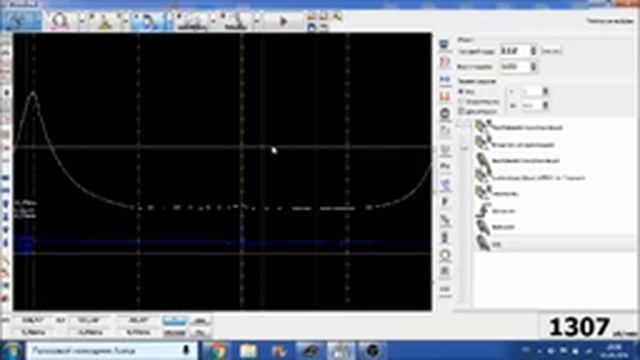Click the Alisa voice assistant search box

[112, 351]
